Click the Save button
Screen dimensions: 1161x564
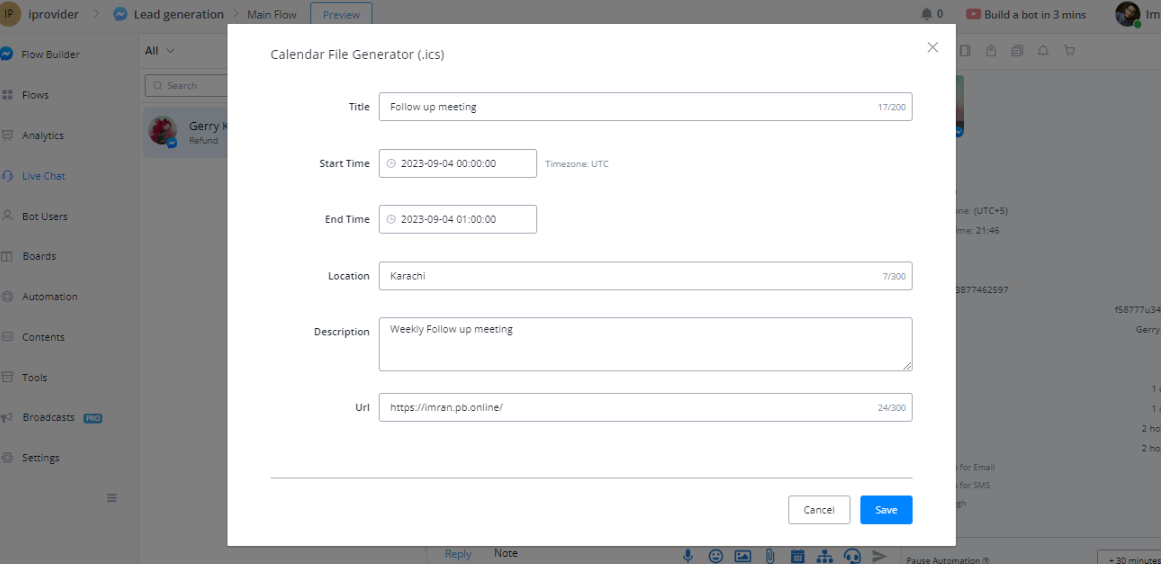tap(885, 510)
